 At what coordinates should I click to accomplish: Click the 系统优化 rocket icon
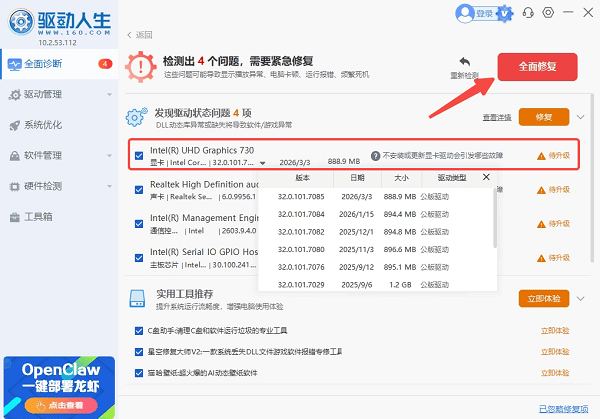click(x=15, y=125)
